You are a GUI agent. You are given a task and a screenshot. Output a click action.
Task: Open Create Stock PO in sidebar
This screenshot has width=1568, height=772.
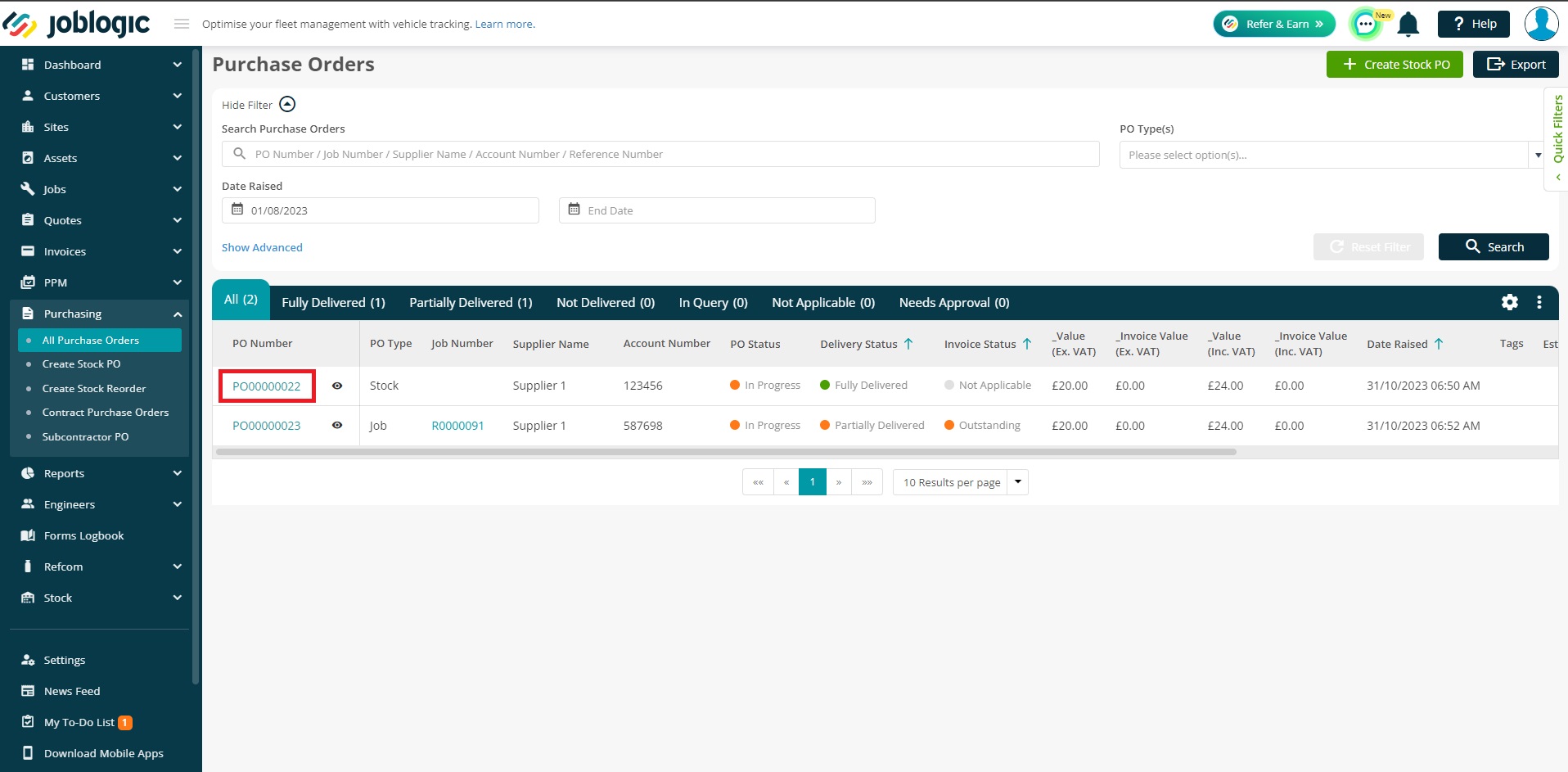(81, 364)
